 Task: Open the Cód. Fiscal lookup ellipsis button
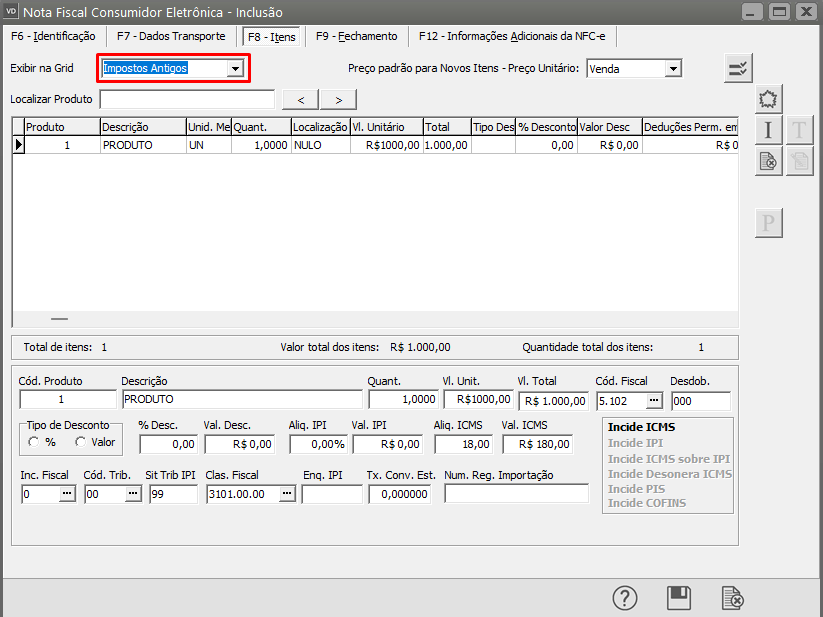click(654, 401)
